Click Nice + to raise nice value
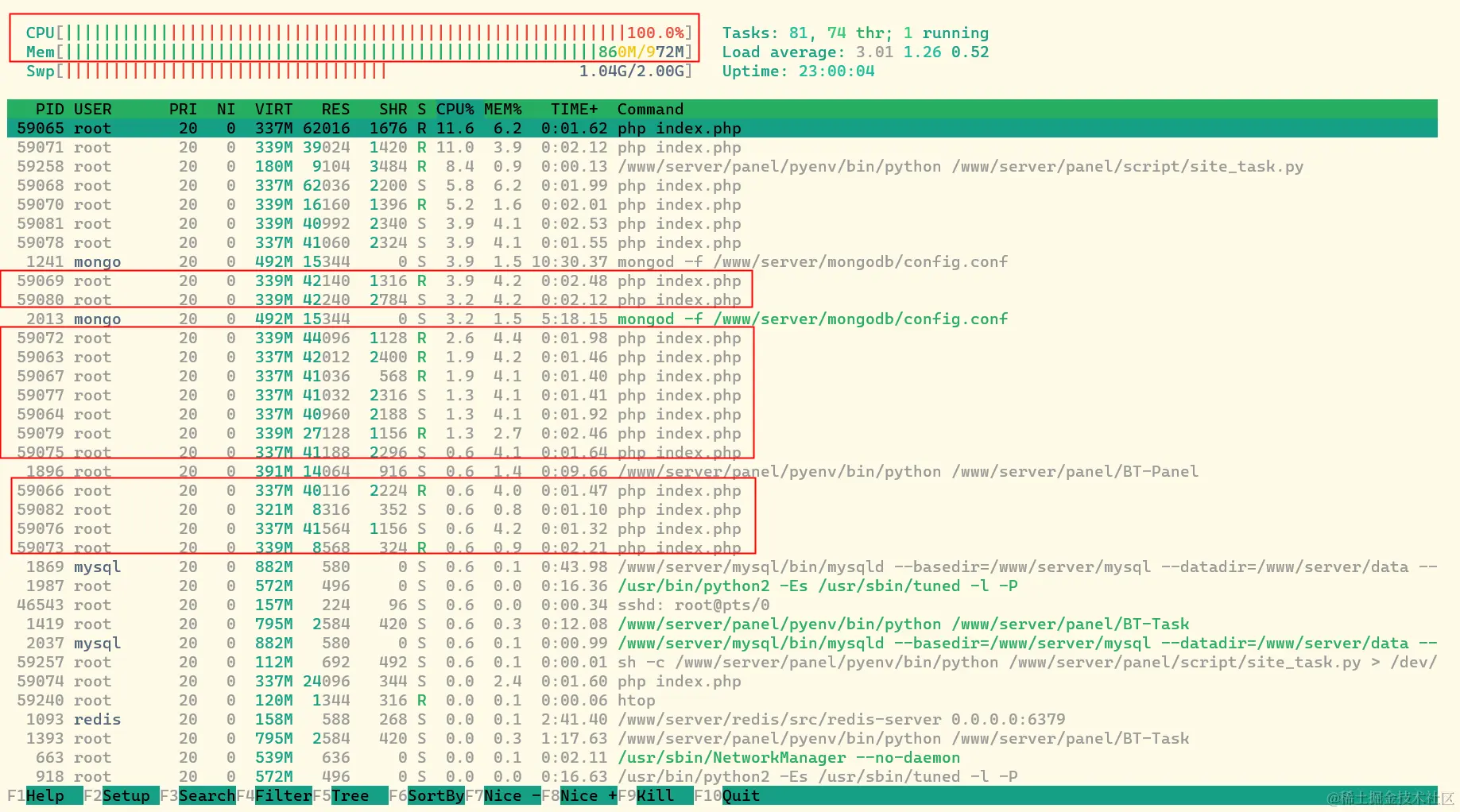The height and width of the screenshot is (812, 1460). point(579,795)
